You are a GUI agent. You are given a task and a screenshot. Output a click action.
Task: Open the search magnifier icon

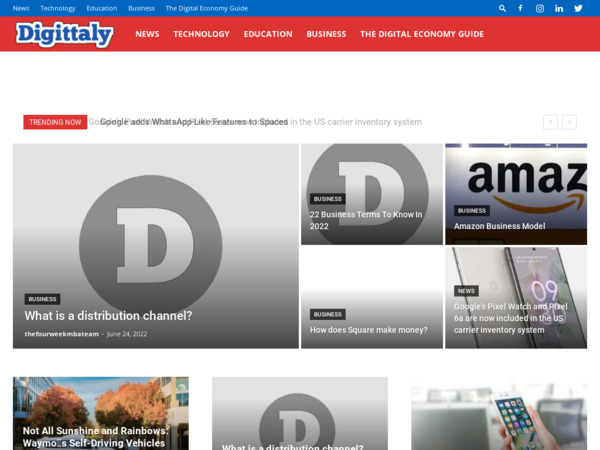502,8
